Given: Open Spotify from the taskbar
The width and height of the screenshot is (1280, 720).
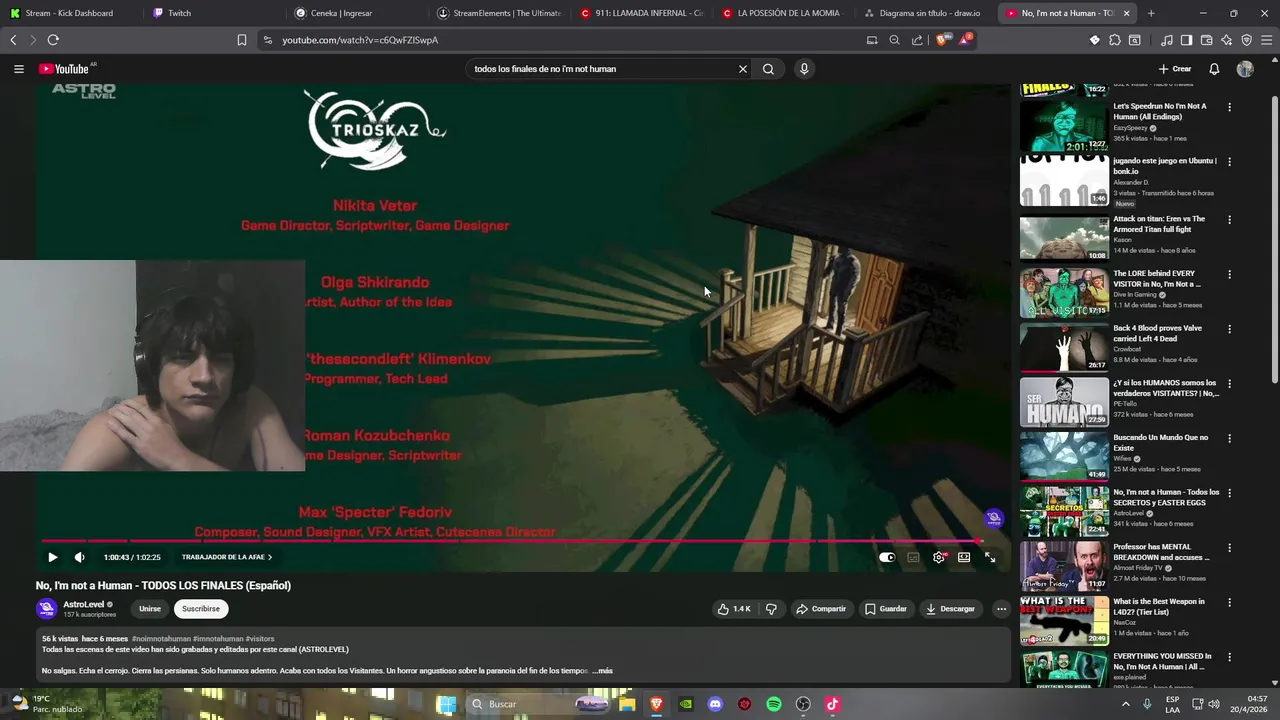Looking at the screenshot, I should pyautogui.click(x=774, y=704).
